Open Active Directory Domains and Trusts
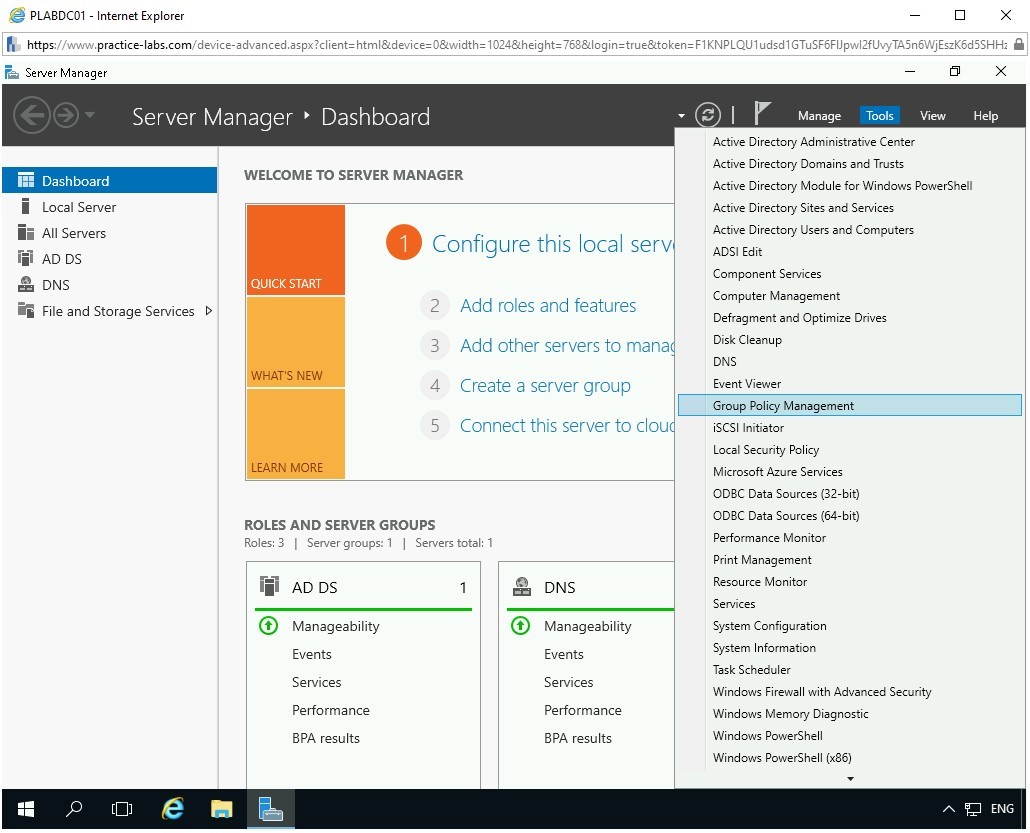The image size is (1030, 833). point(849,164)
